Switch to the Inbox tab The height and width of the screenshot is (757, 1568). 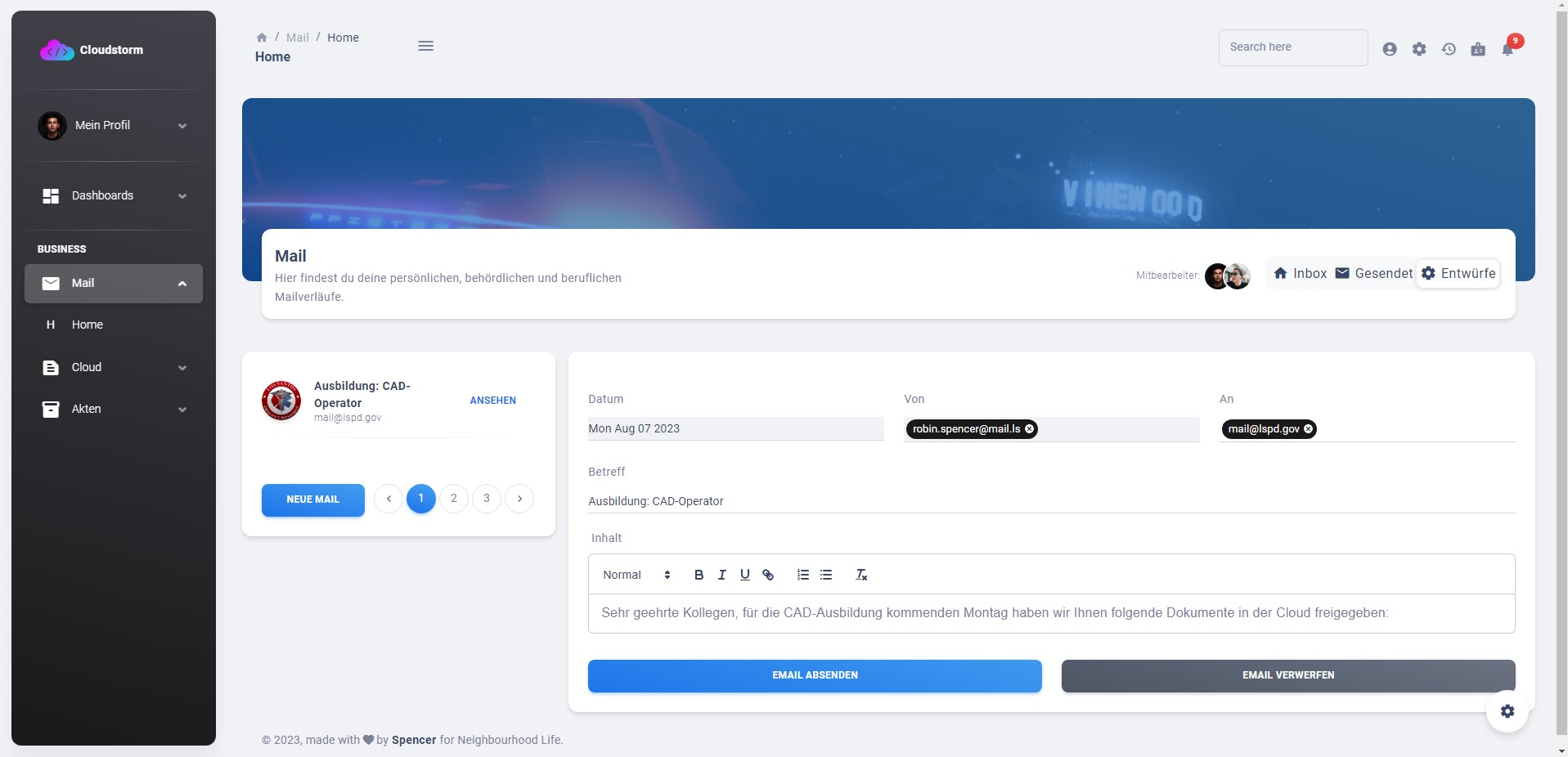pos(1300,274)
